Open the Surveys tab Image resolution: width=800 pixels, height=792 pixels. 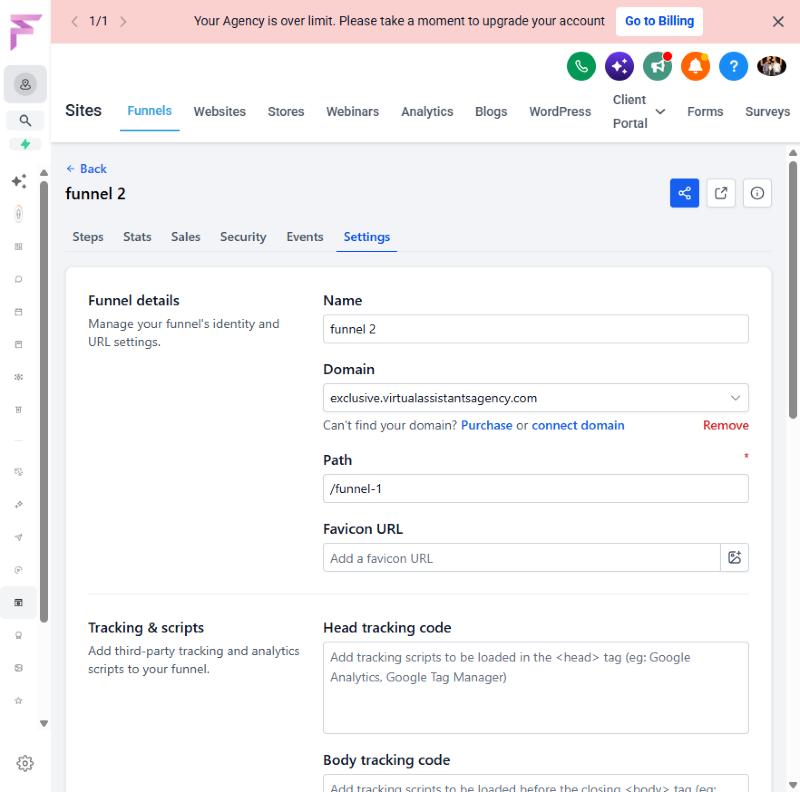click(767, 111)
